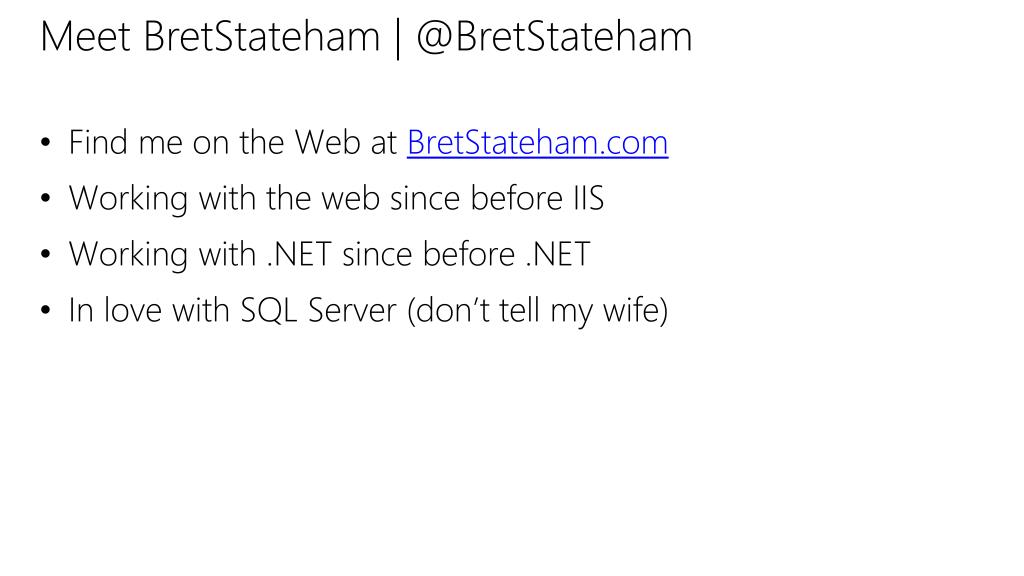Image resolution: width=1024 pixels, height=576 pixels.
Task: Click the vertical bar separator in title
Action: coord(398,39)
